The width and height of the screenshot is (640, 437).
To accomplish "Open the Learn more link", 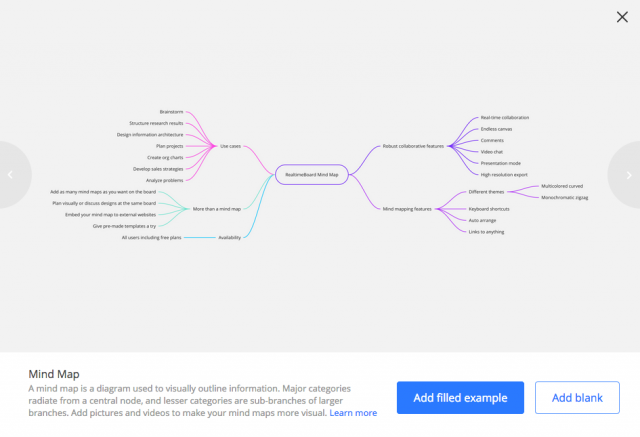I will coord(353,413).
